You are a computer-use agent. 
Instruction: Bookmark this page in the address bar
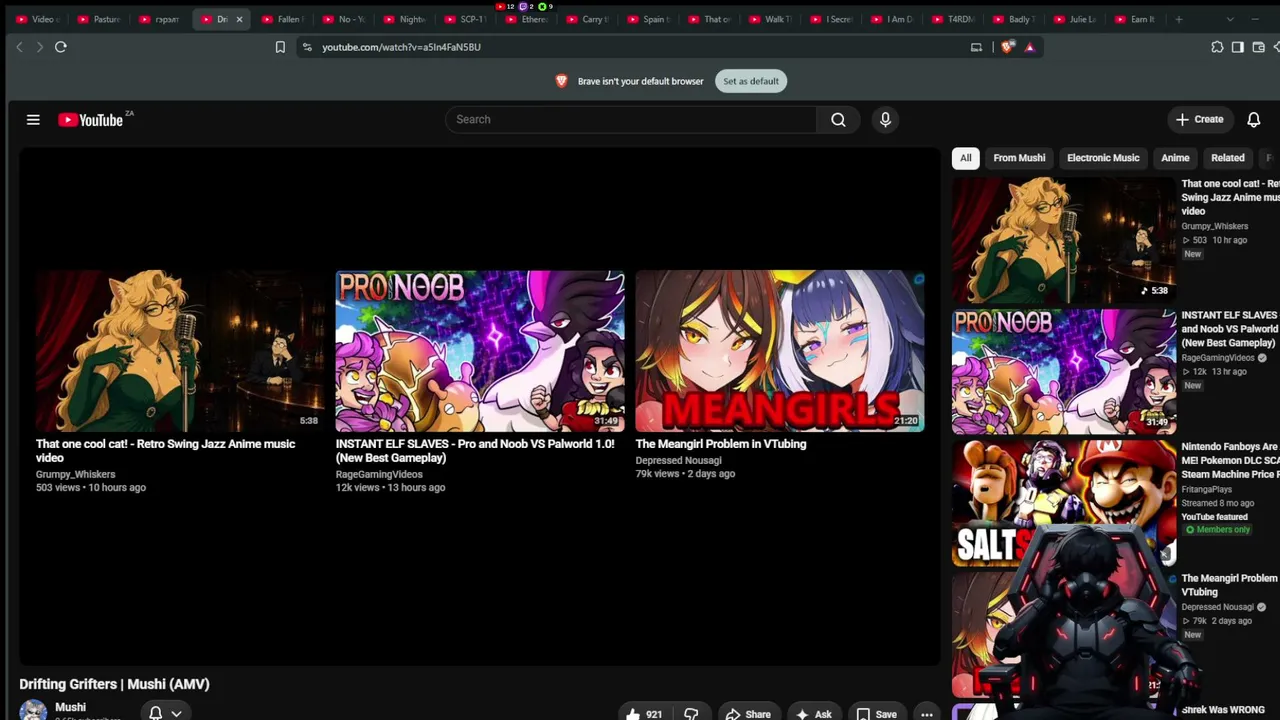280,47
